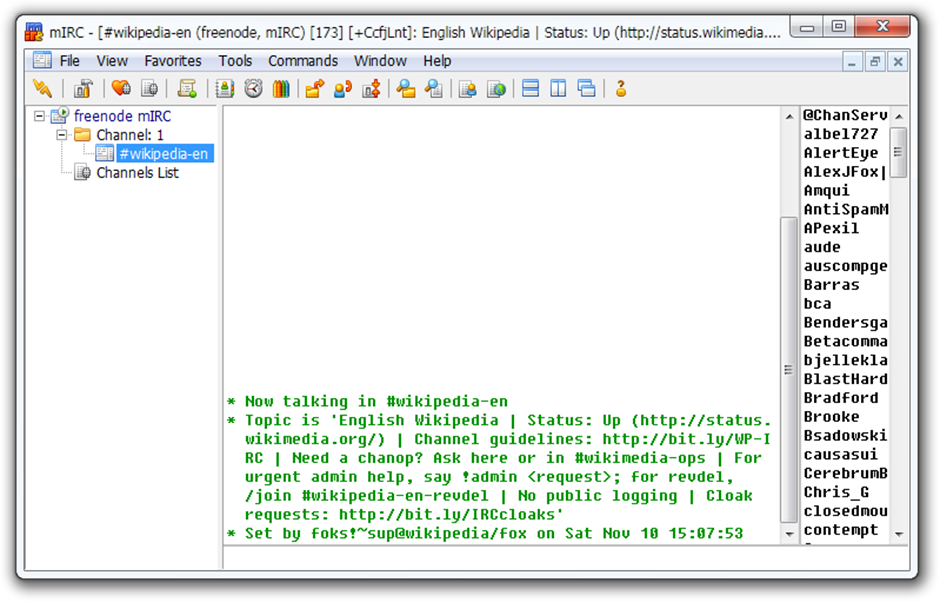Tile windows vertically
Viewport: 940px width, 602px height.
(556, 89)
